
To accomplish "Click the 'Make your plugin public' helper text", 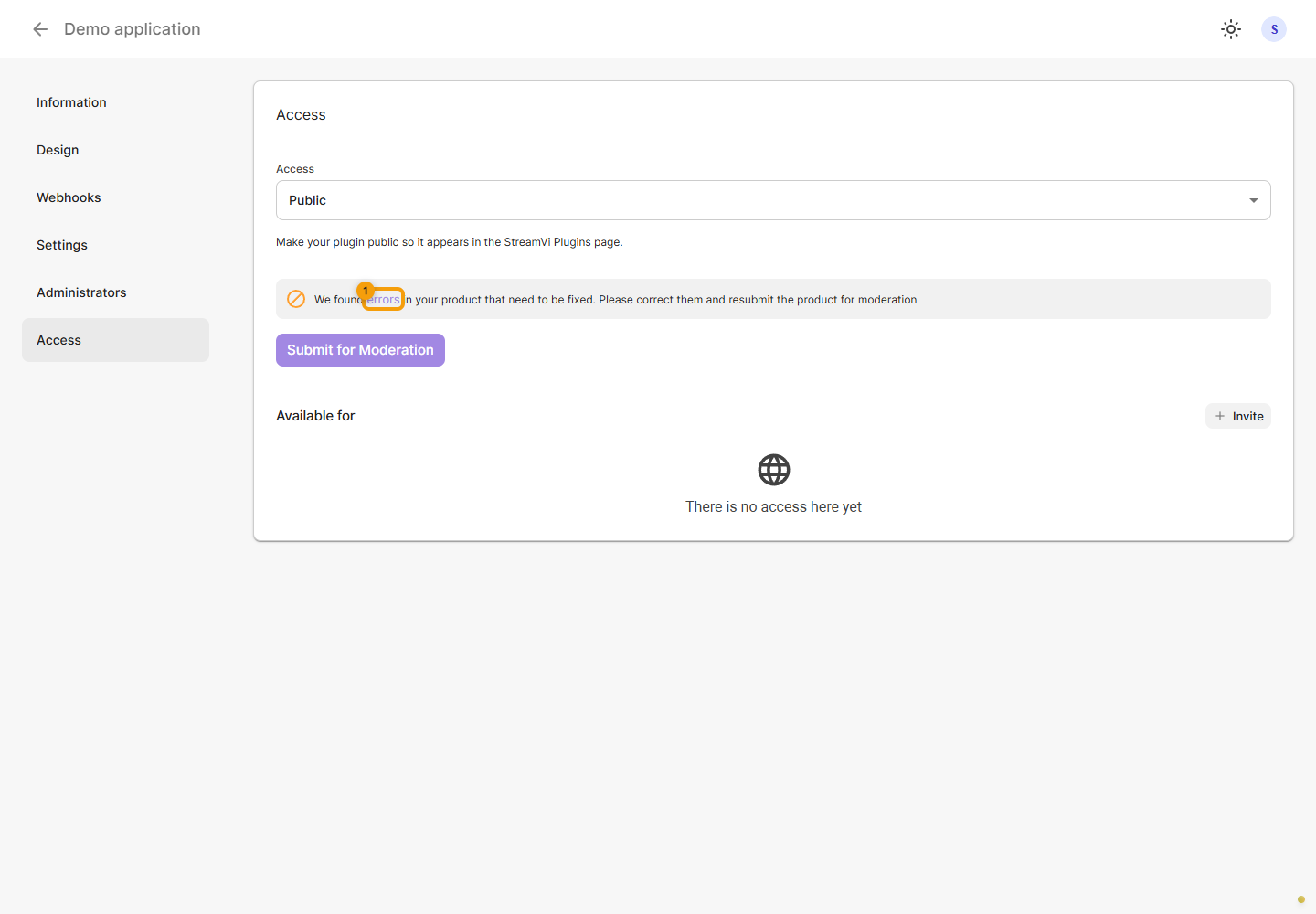I will pyautogui.click(x=450, y=242).
